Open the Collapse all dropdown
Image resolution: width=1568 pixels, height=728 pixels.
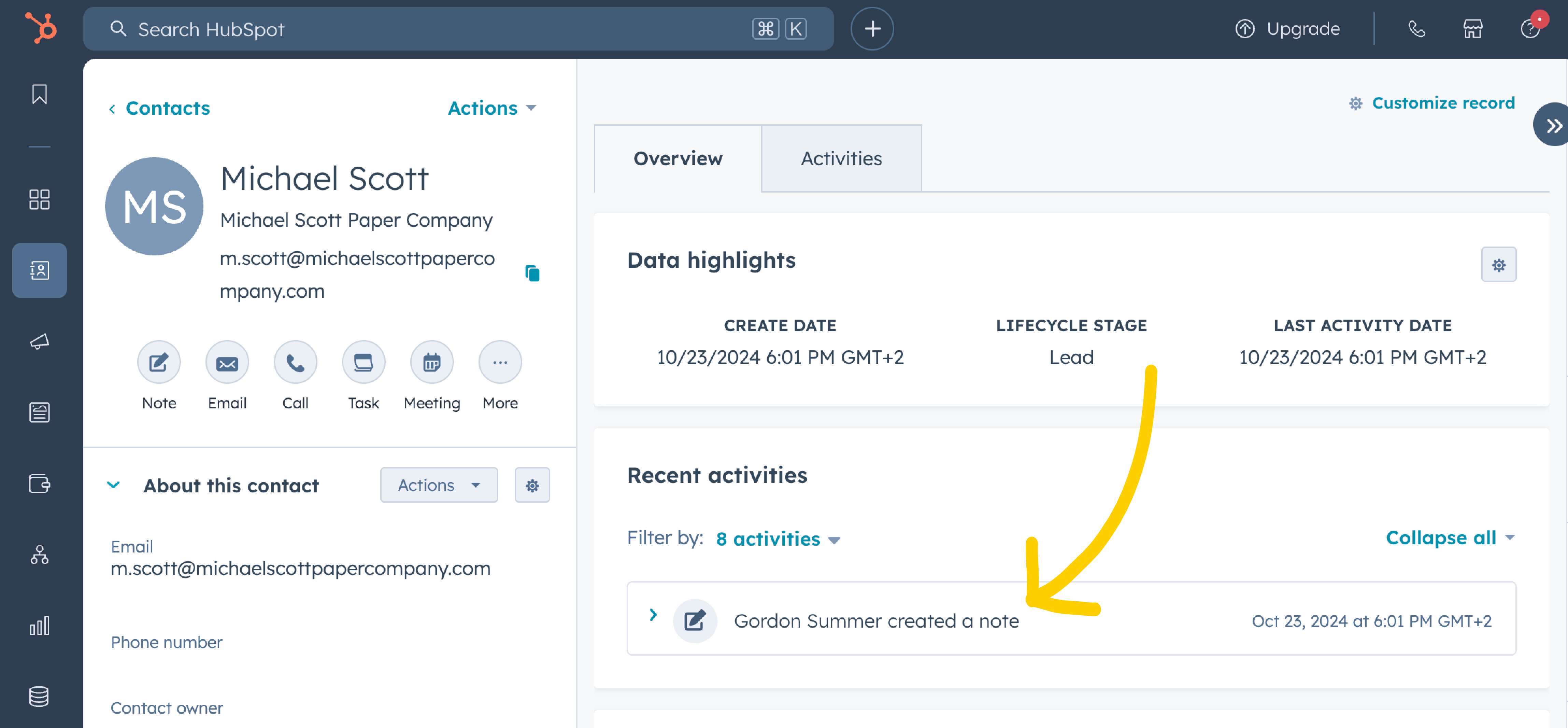click(1450, 537)
